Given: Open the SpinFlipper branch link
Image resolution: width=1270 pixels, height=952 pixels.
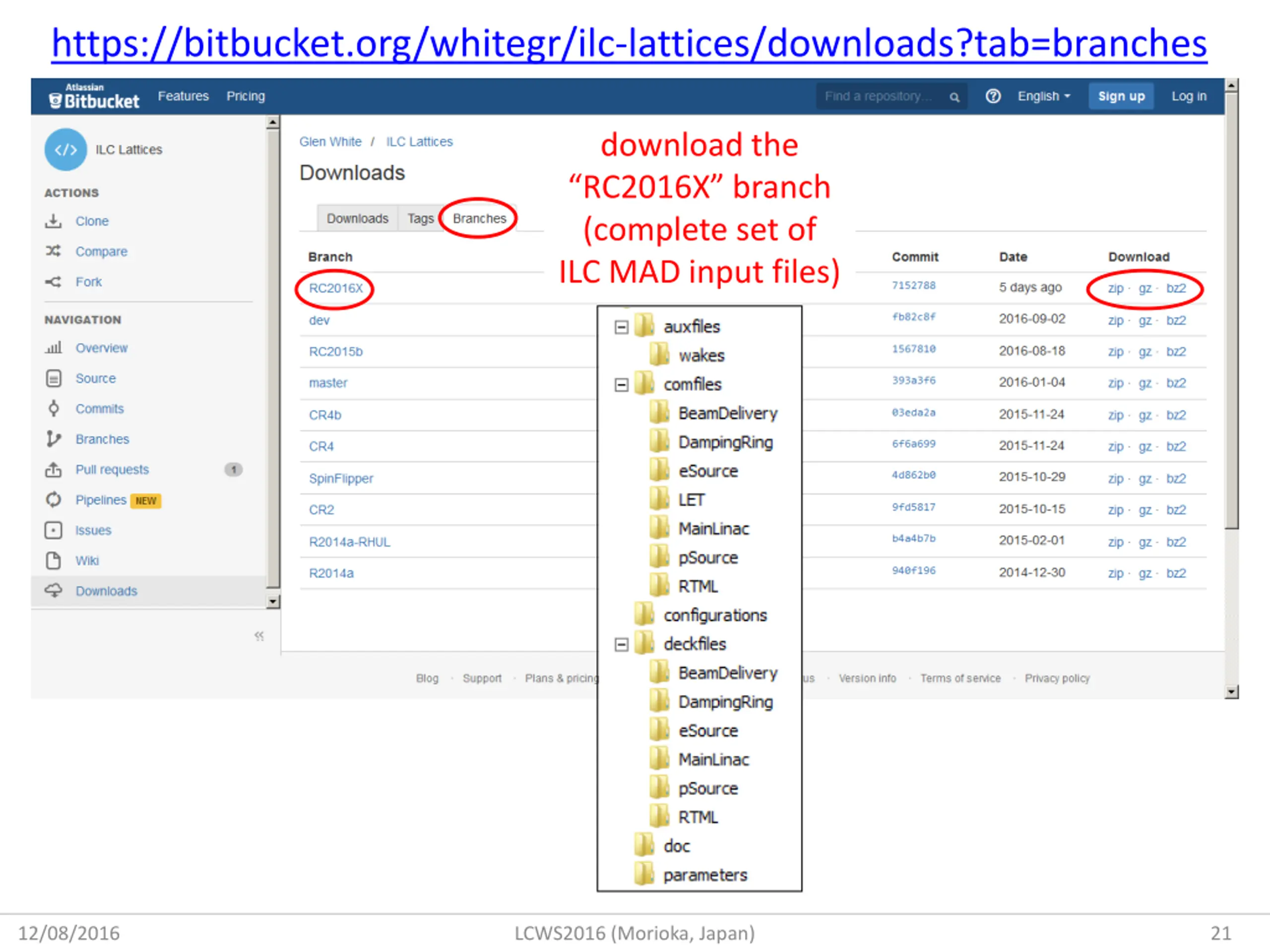Looking at the screenshot, I should [x=341, y=478].
